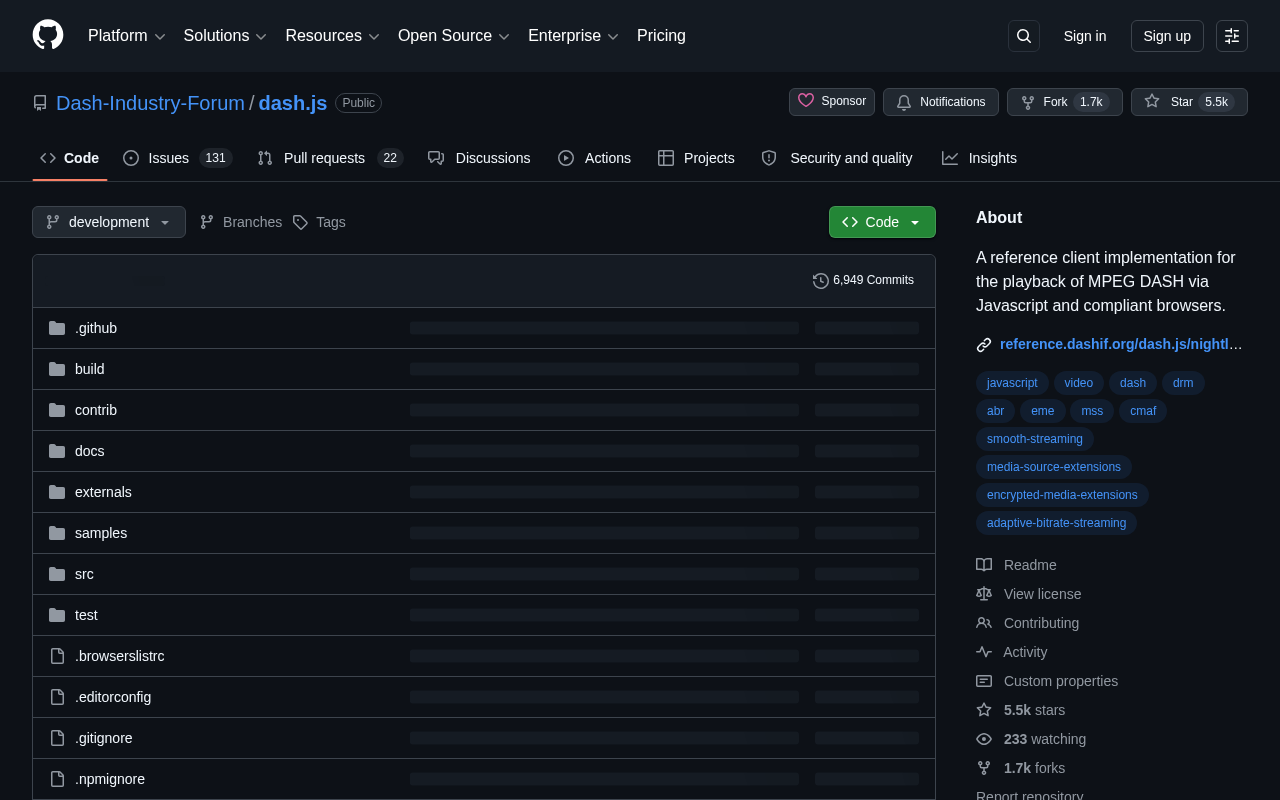Image resolution: width=1280 pixels, height=800 pixels.
Task: Open the 6,949 Commits history
Action: pyautogui.click(x=864, y=280)
